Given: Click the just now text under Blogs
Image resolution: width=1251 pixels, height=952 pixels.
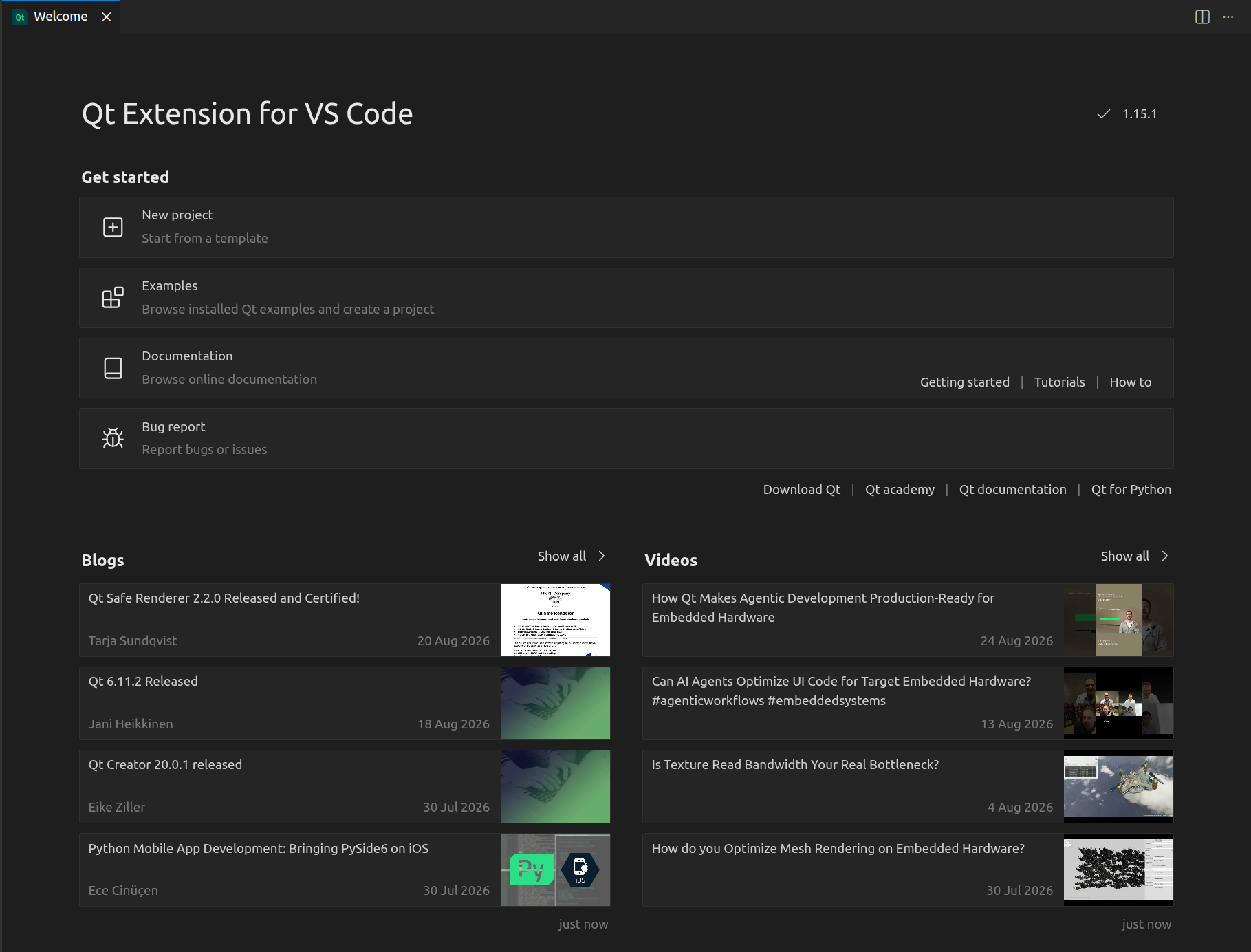Looking at the screenshot, I should point(583,924).
